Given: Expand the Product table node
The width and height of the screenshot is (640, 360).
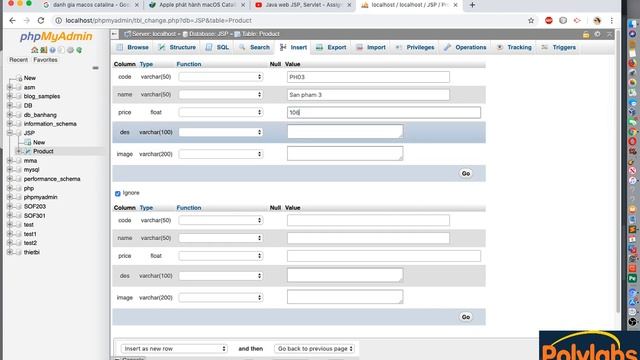Looking at the screenshot, I should click(x=18, y=151).
